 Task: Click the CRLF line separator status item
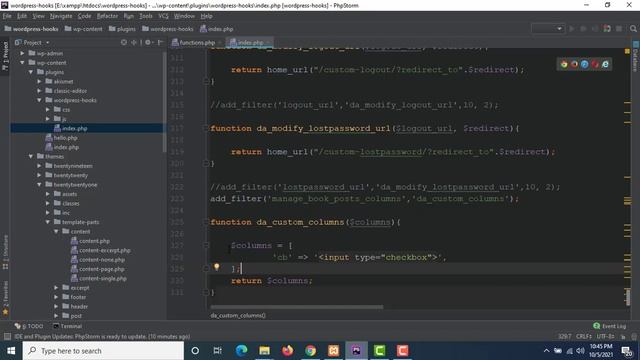click(584, 336)
